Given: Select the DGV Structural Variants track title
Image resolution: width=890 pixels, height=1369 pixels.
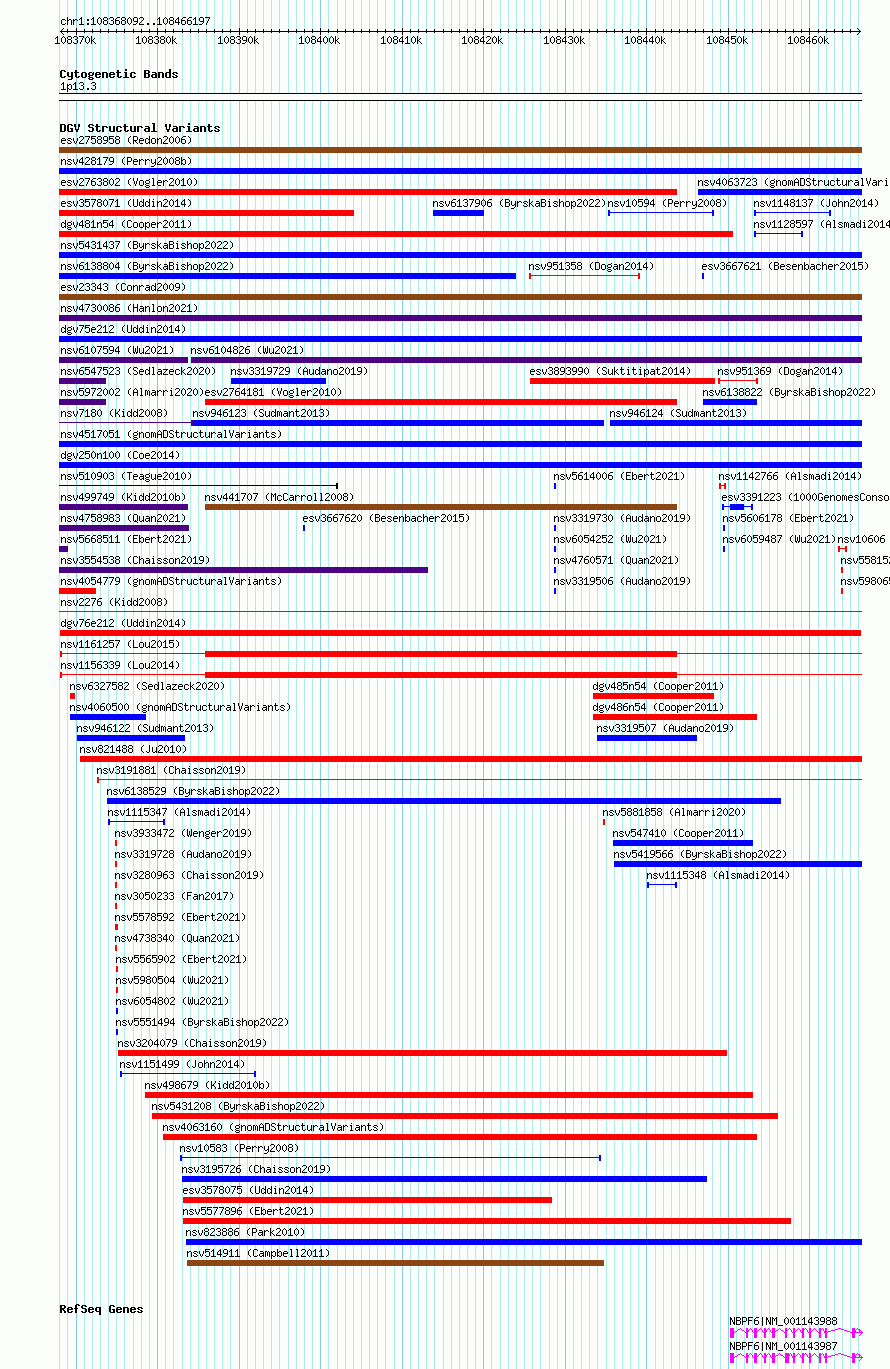Looking at the screenshot, I should 140,128.
